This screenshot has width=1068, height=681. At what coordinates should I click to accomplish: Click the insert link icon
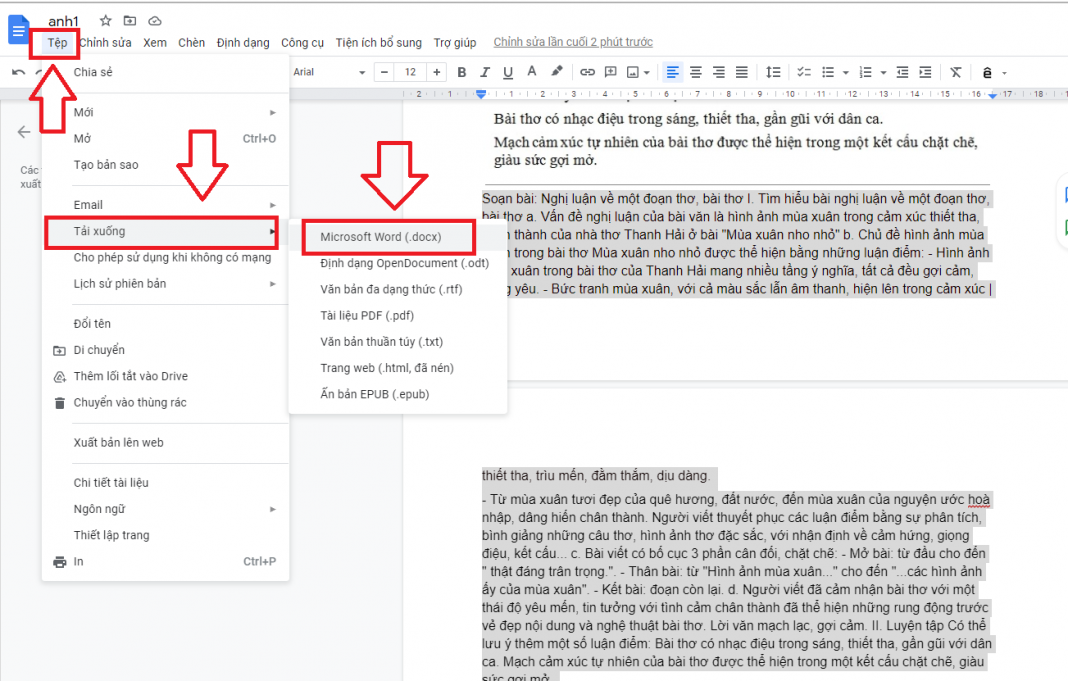pyautogui.click(x=587, y=72)
